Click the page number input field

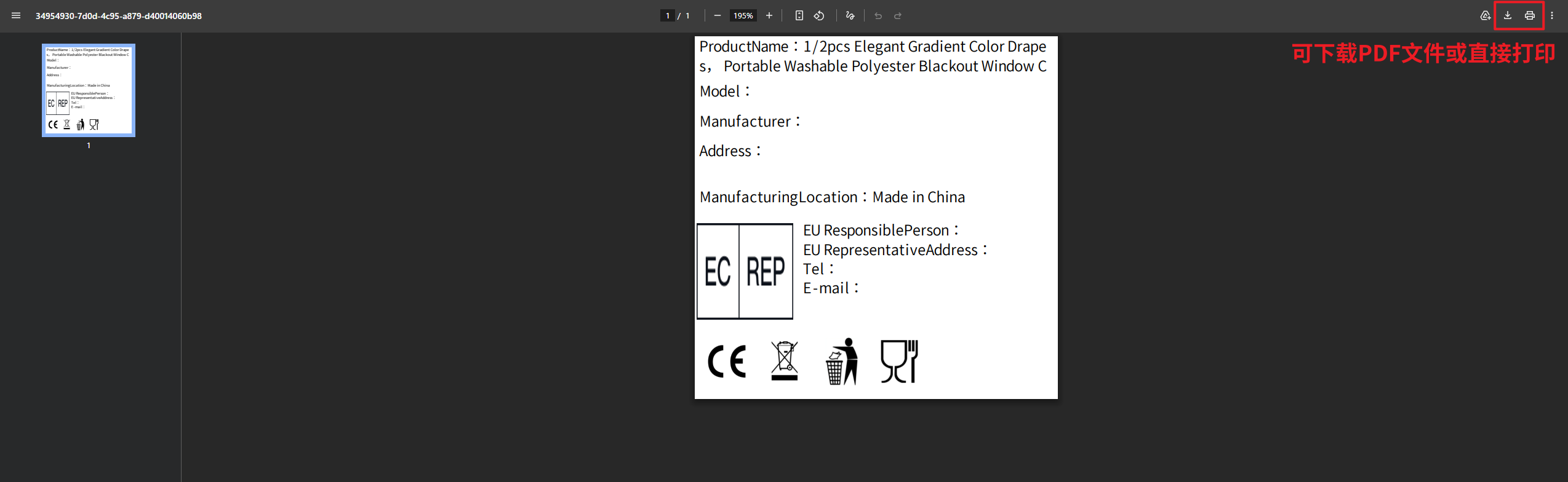pyautogui.click(x=667, y=16)
